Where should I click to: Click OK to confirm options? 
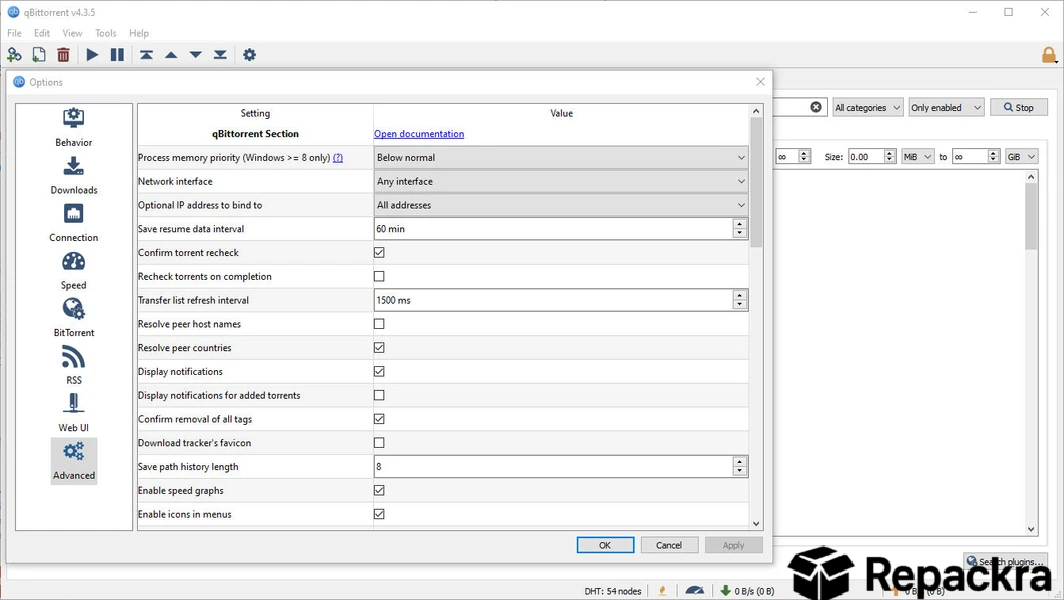pyautogui.click(x=605, y=545)
